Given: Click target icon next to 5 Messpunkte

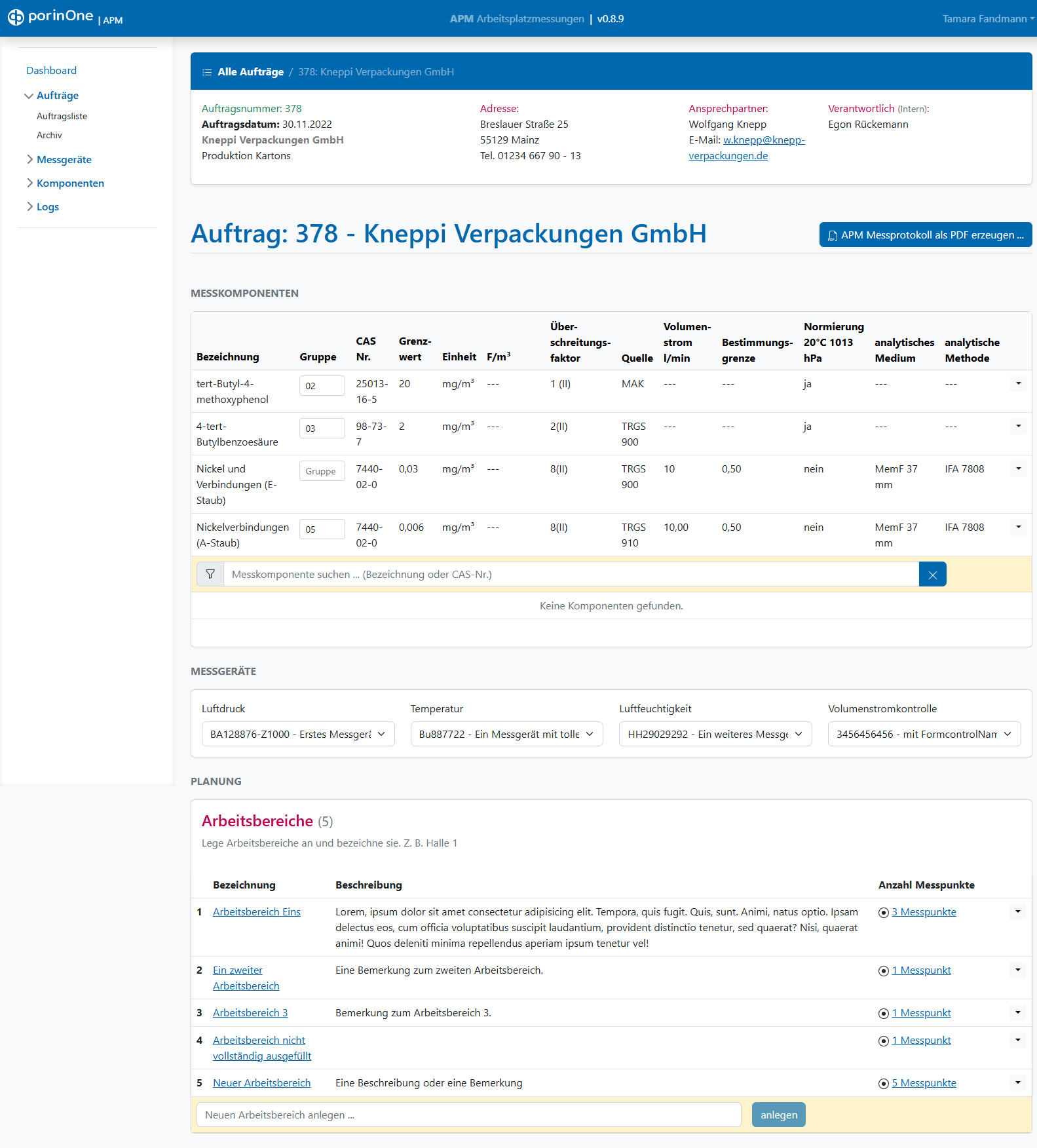Looking at the screenshot, I should click(883, 1084).
